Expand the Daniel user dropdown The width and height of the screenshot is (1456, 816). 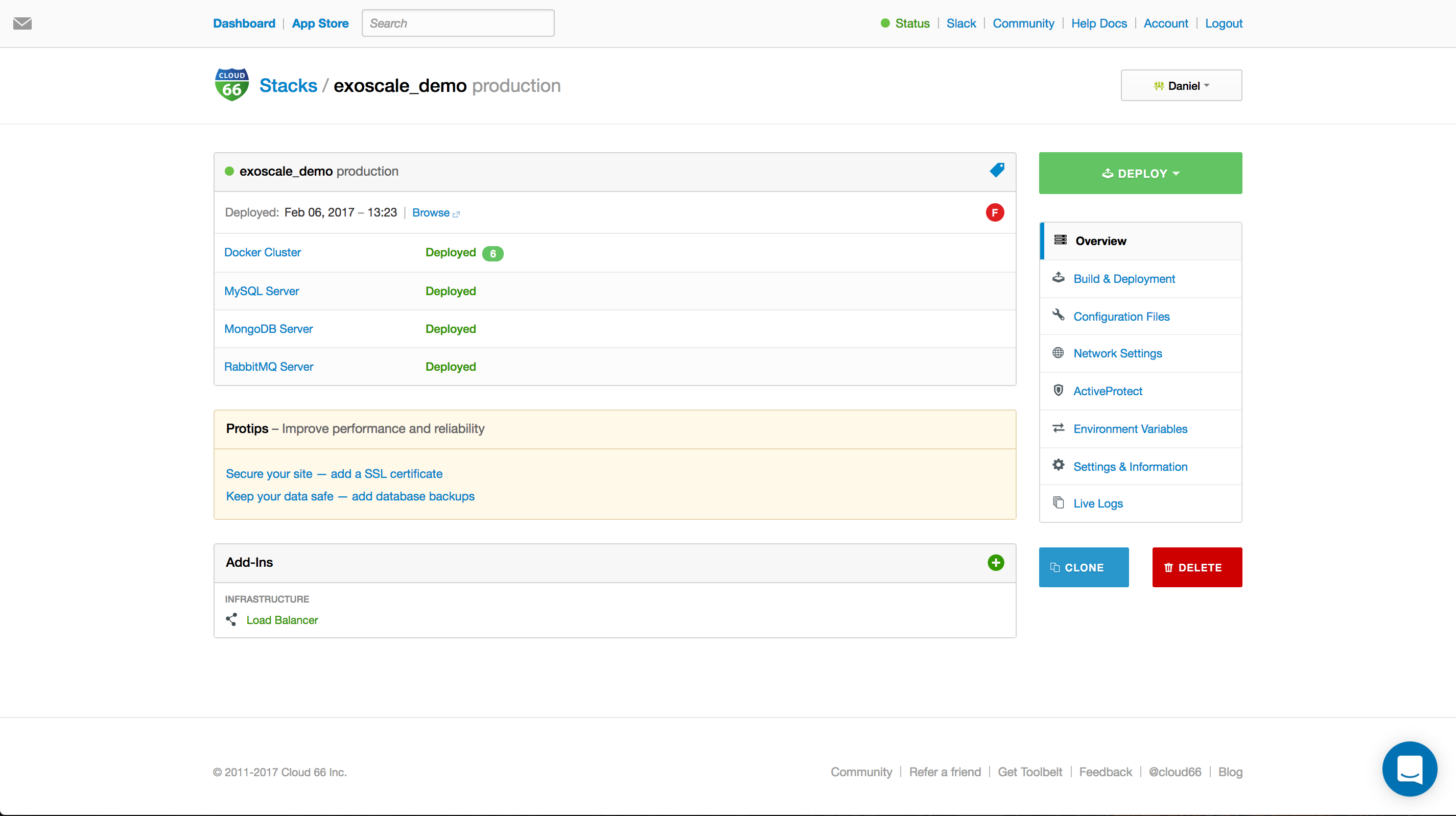(x=1181, y=85)
